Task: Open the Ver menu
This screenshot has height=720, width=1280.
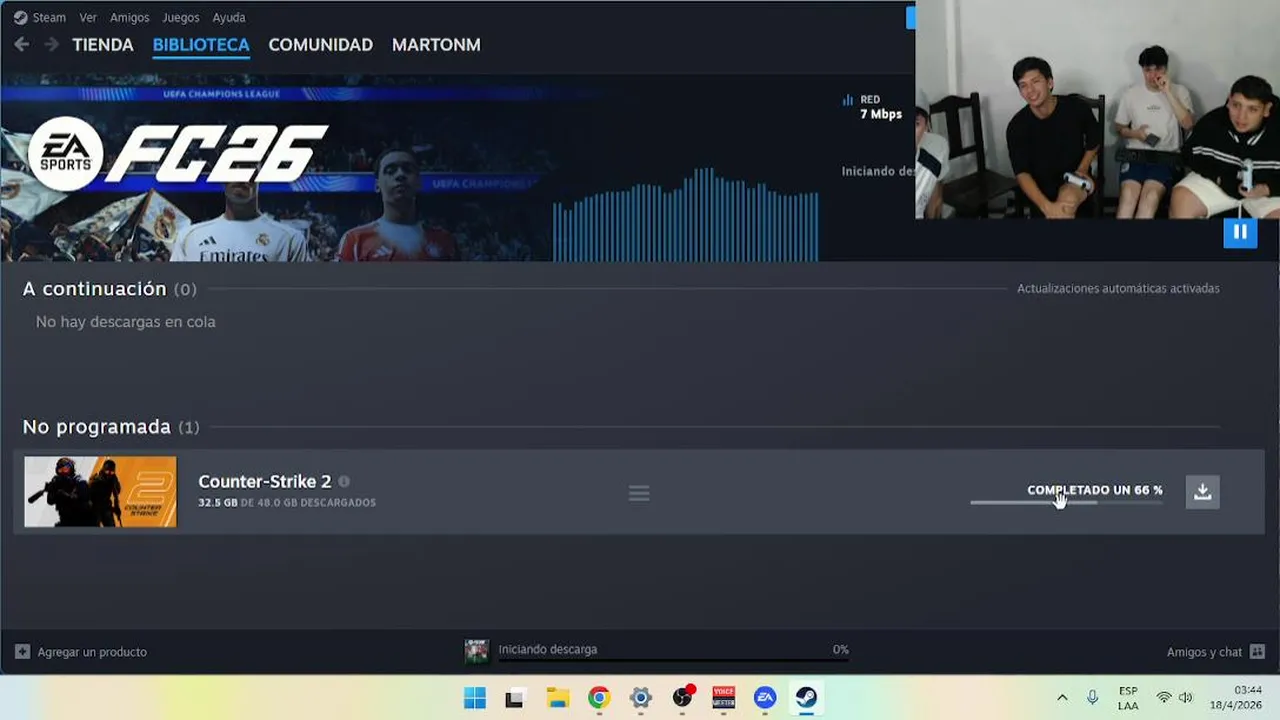Action: (x=88, y=17)
